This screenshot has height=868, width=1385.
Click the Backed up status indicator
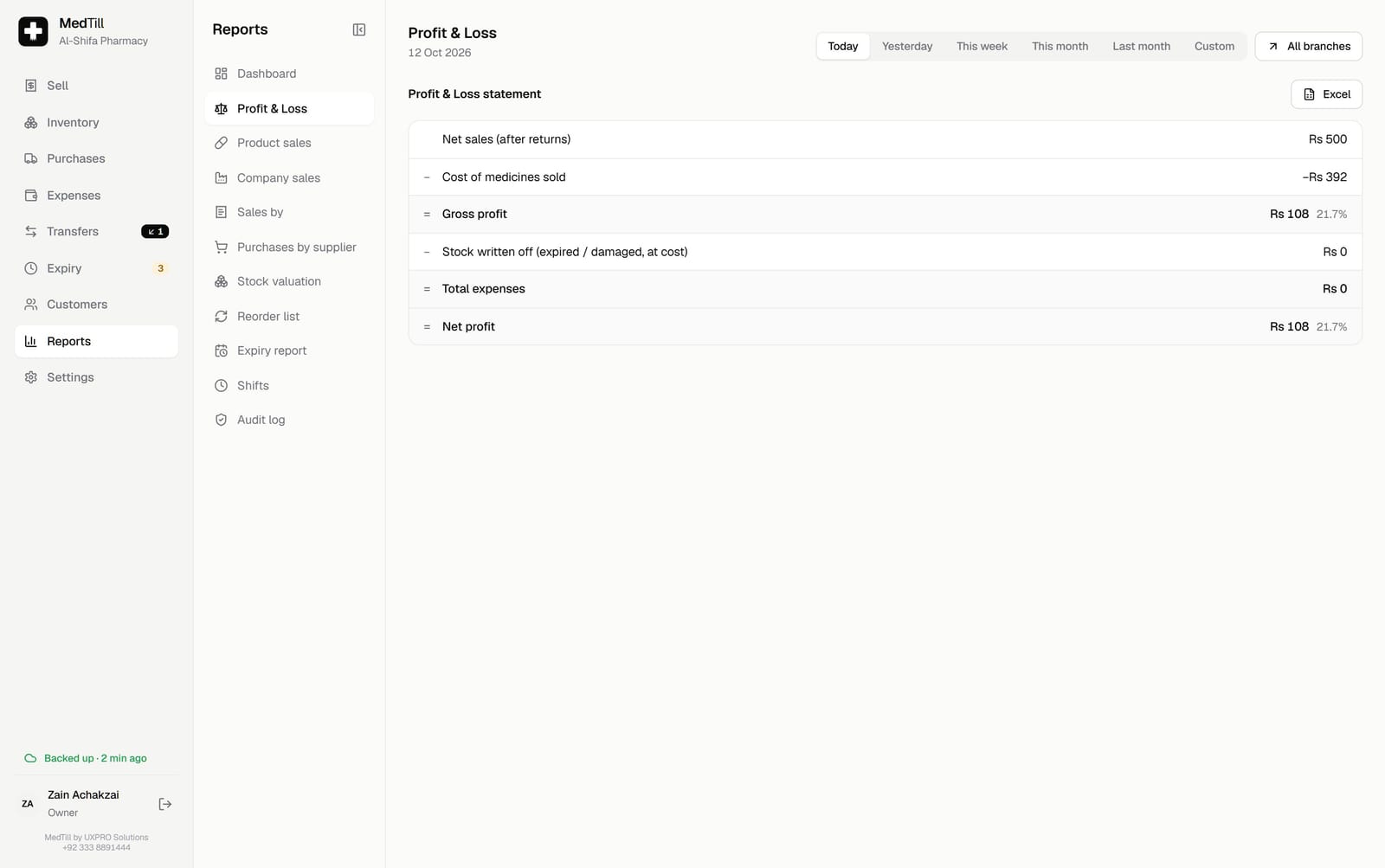86,758
